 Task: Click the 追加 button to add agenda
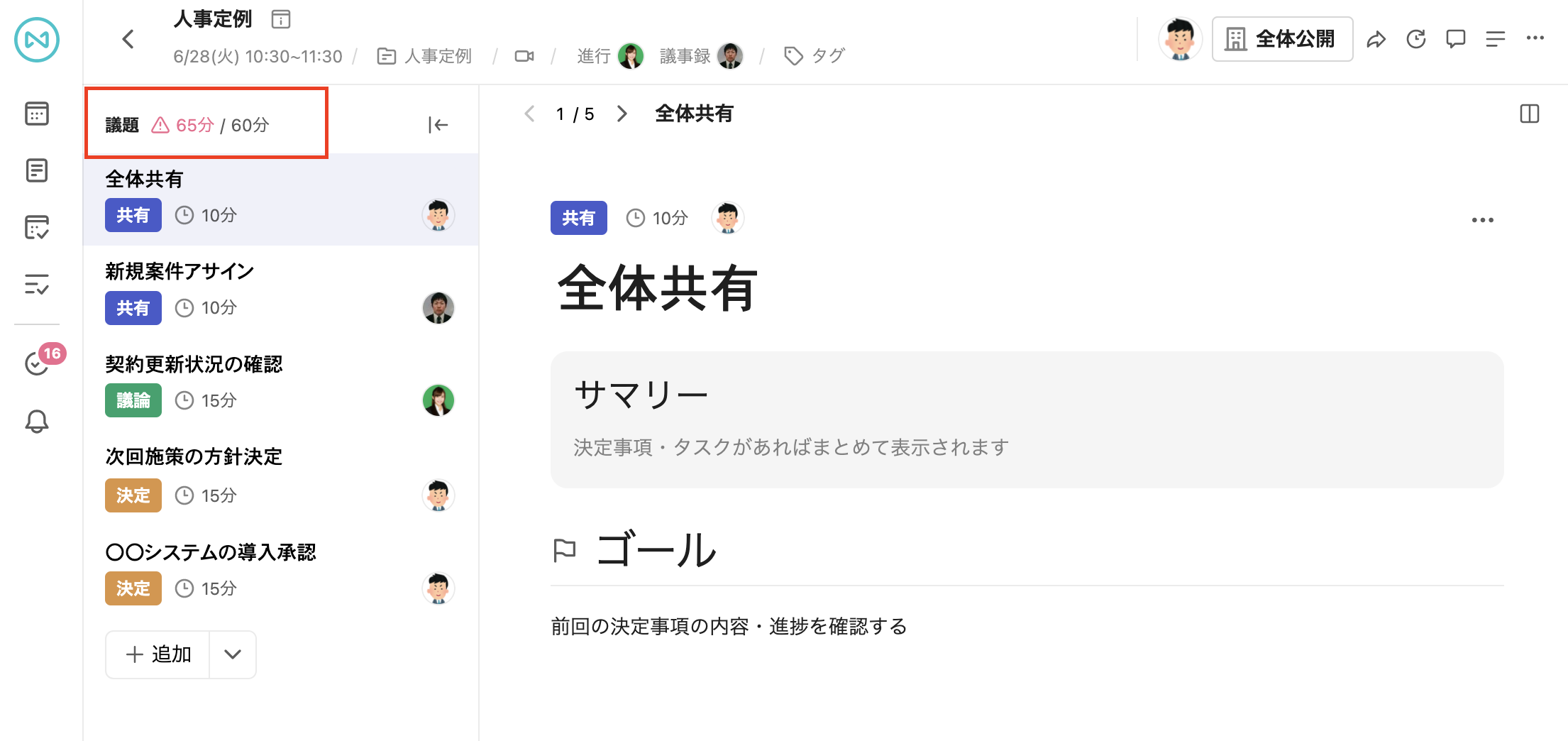click(x=158, y=654)
